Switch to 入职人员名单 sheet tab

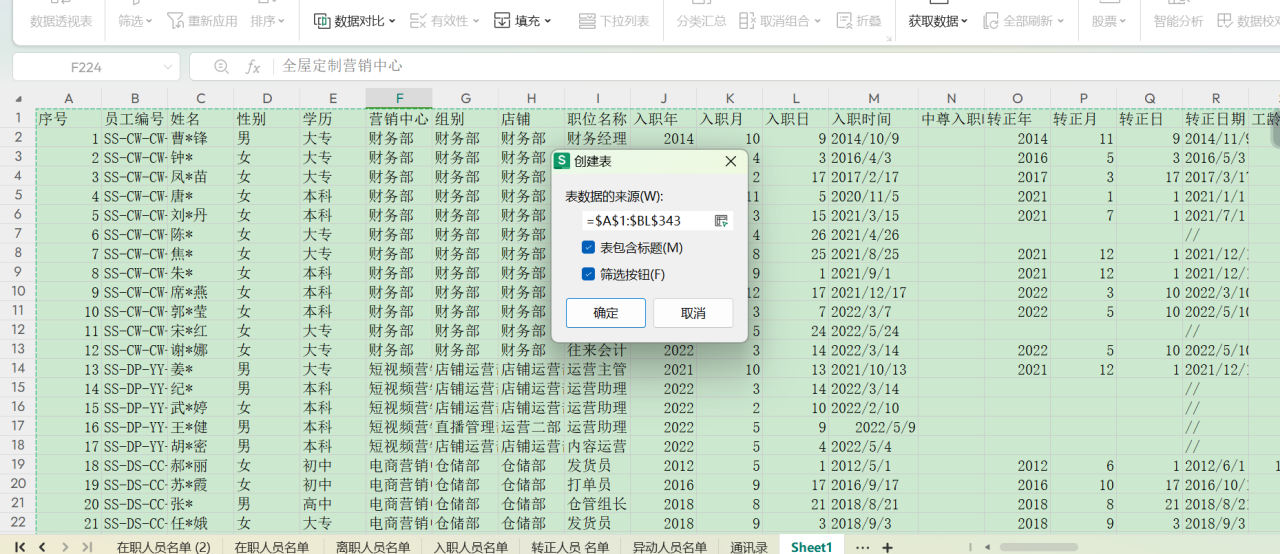click(471, 547)
